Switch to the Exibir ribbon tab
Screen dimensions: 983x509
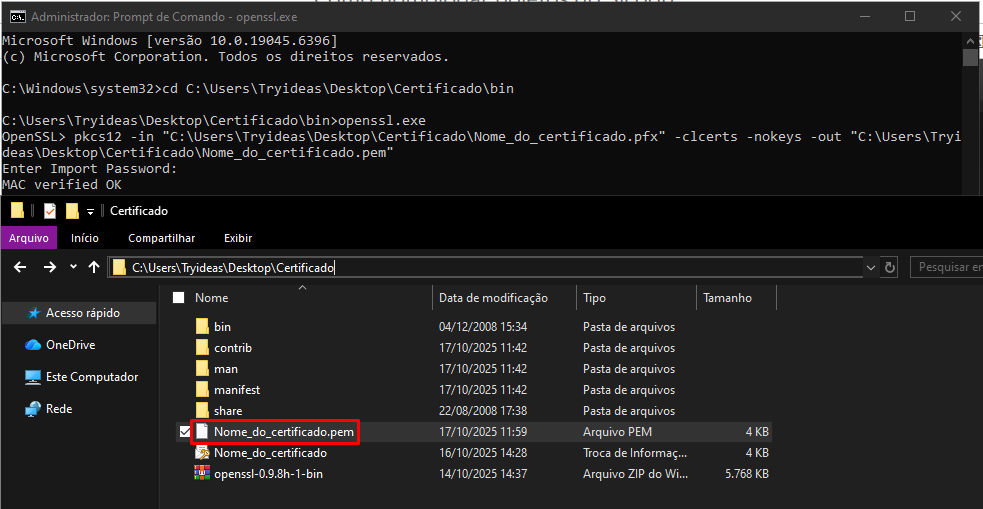[x=237, y=238]
